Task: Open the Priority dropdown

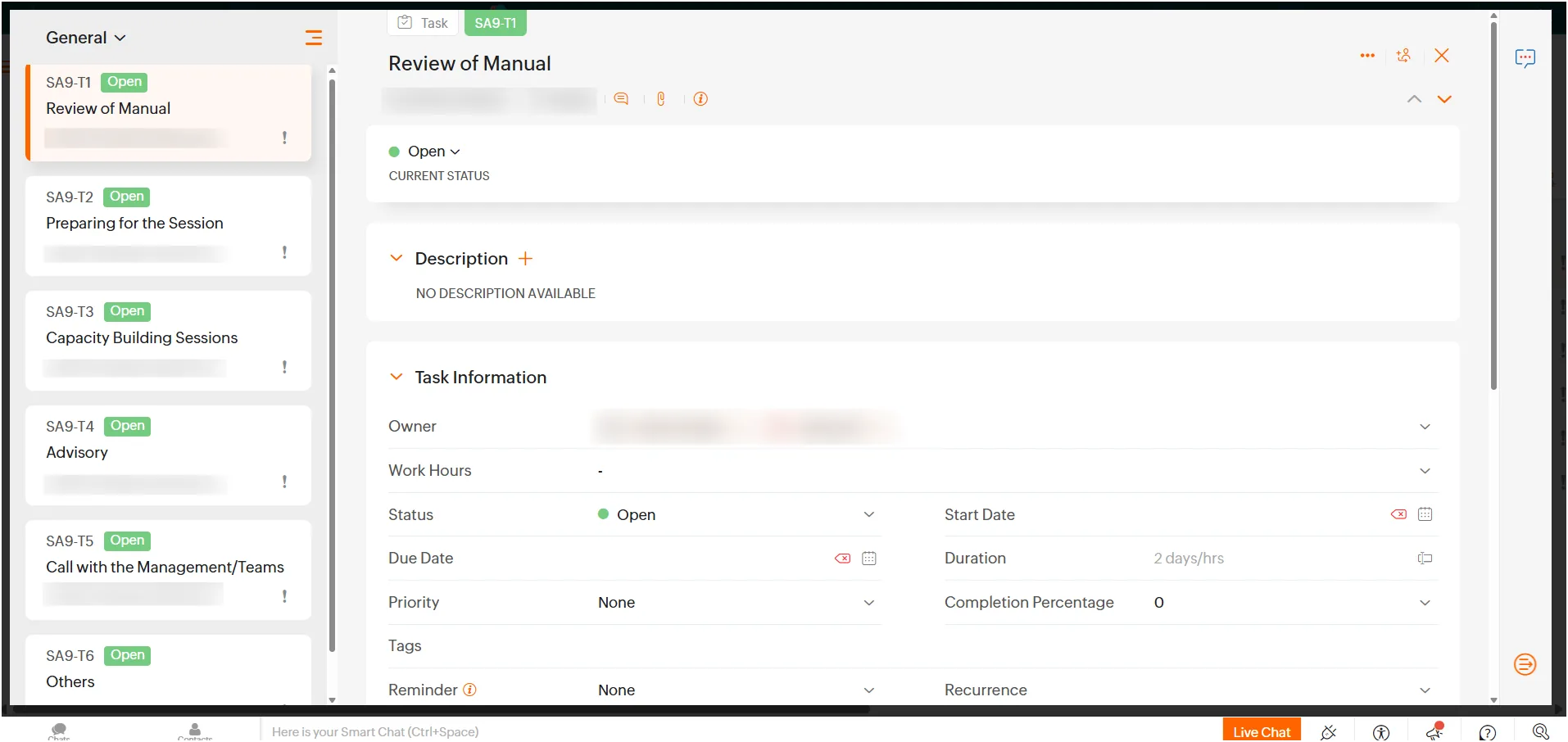Action: (869, 603)
